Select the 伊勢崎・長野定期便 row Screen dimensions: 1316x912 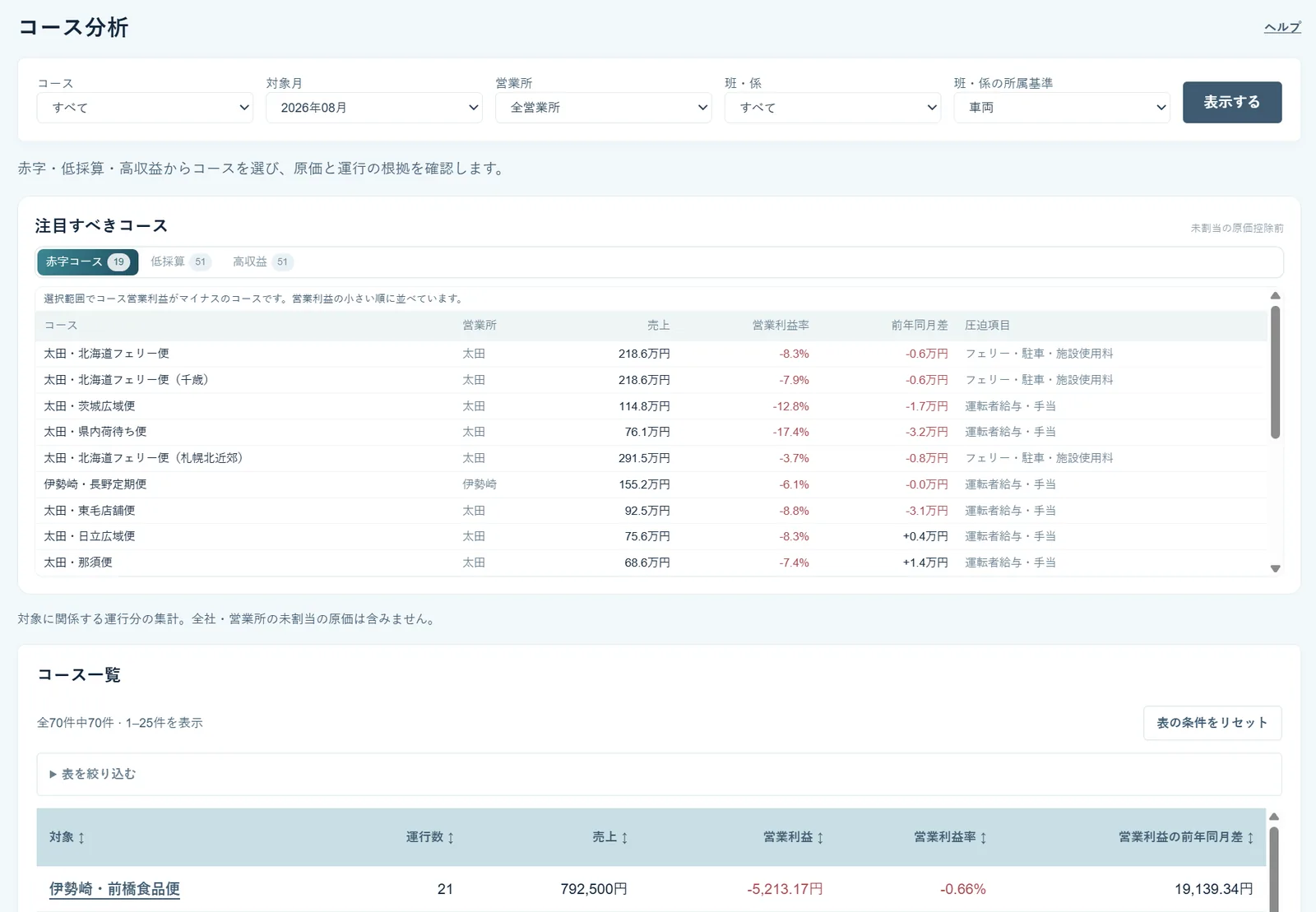[651, 484]
